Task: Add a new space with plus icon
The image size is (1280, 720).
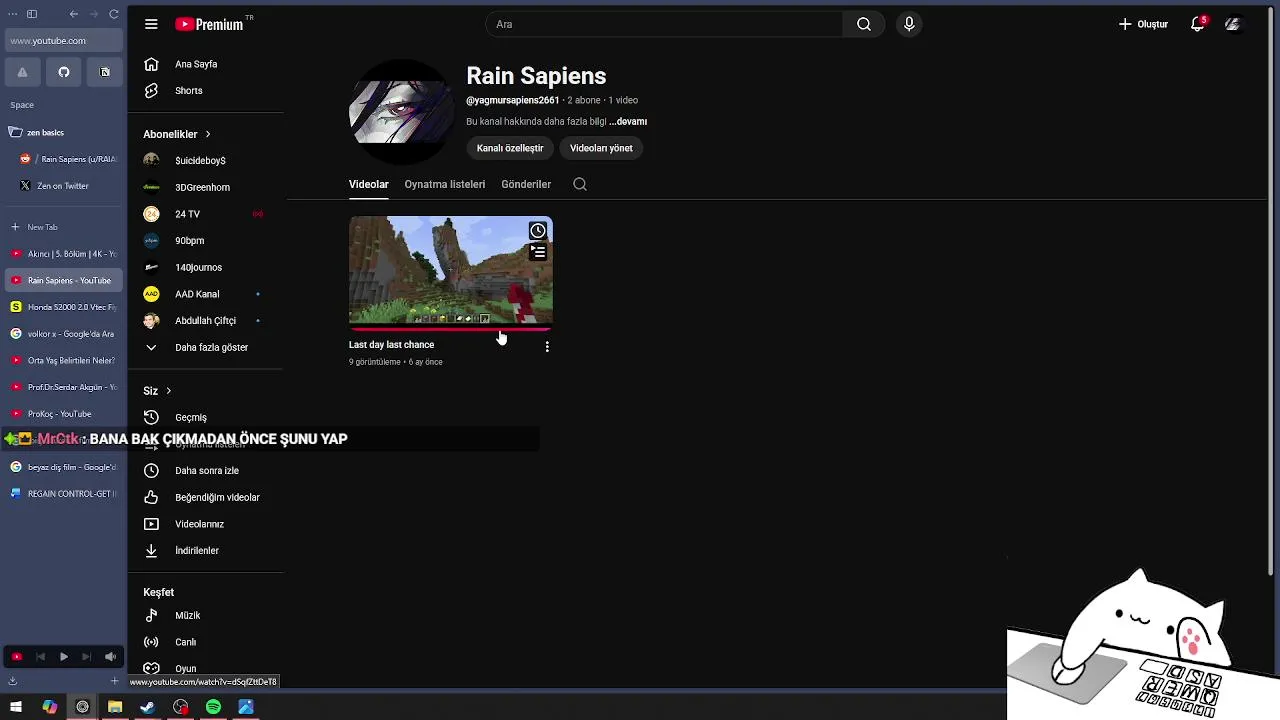Action: [114, 681]
